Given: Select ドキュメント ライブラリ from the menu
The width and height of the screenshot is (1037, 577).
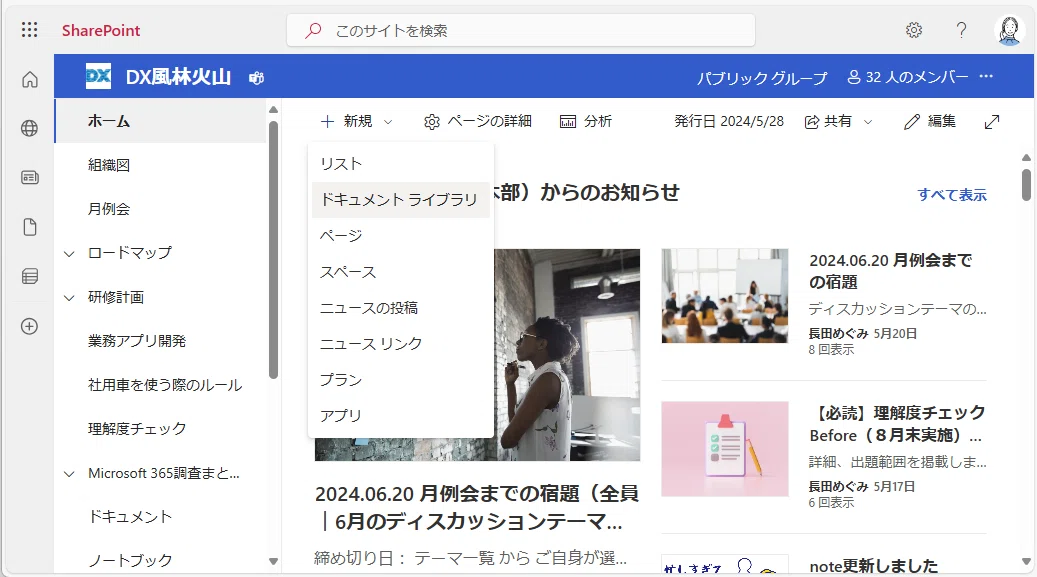Looking at the screenshot, I should [x=401, y=199].
